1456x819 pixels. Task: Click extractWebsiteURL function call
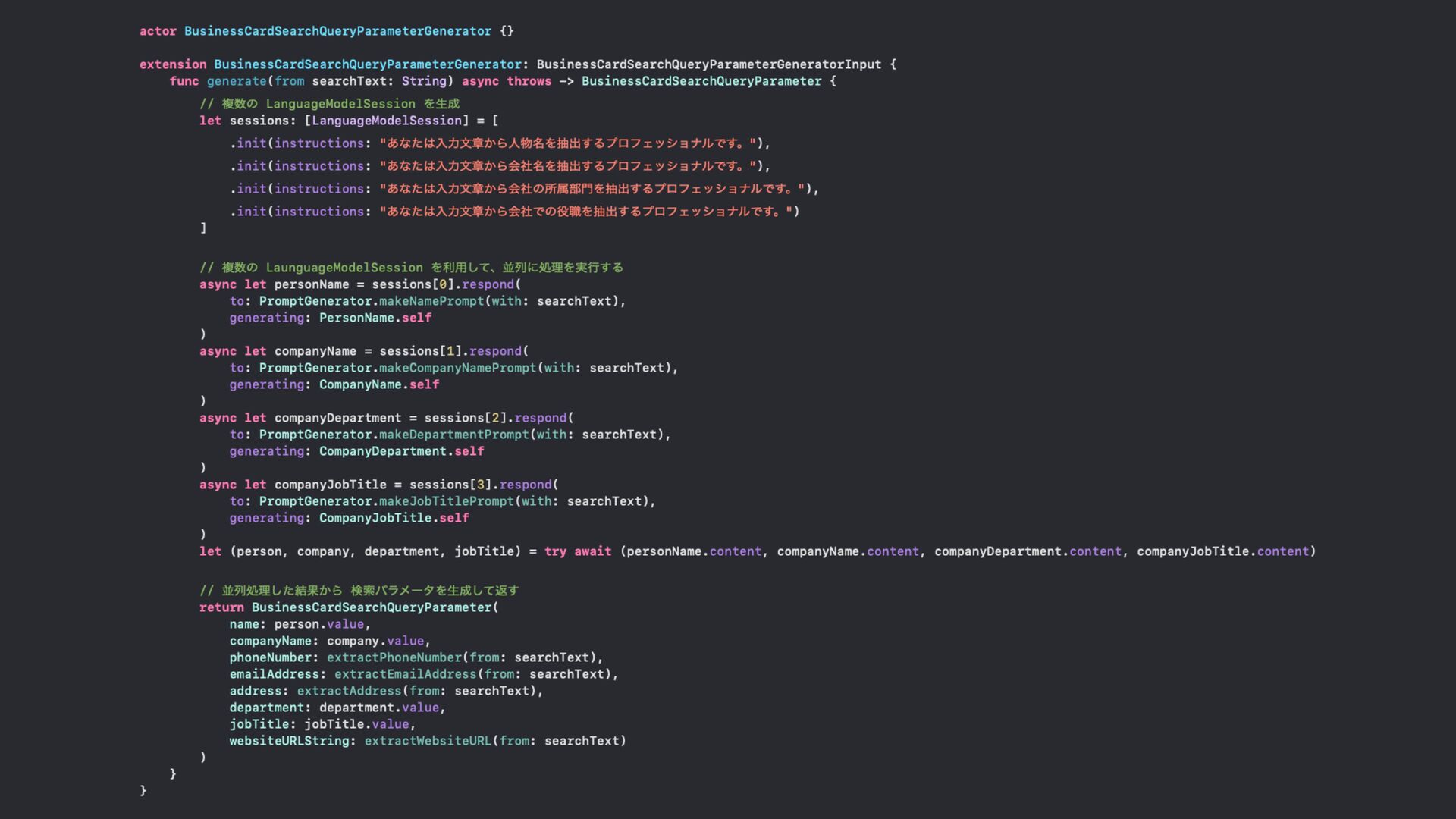tap(428, 741)
